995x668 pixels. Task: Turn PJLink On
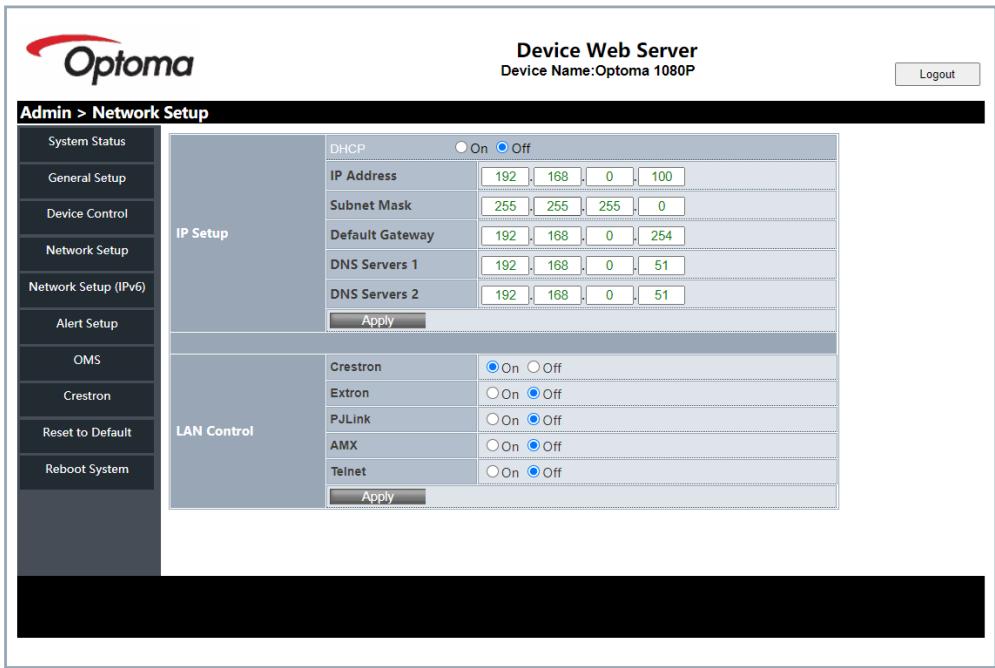click(492, 419)
